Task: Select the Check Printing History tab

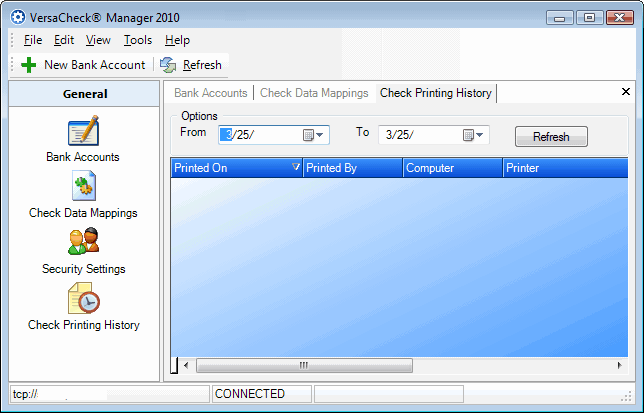Action: pyautogui.click(x=436, y=93)
